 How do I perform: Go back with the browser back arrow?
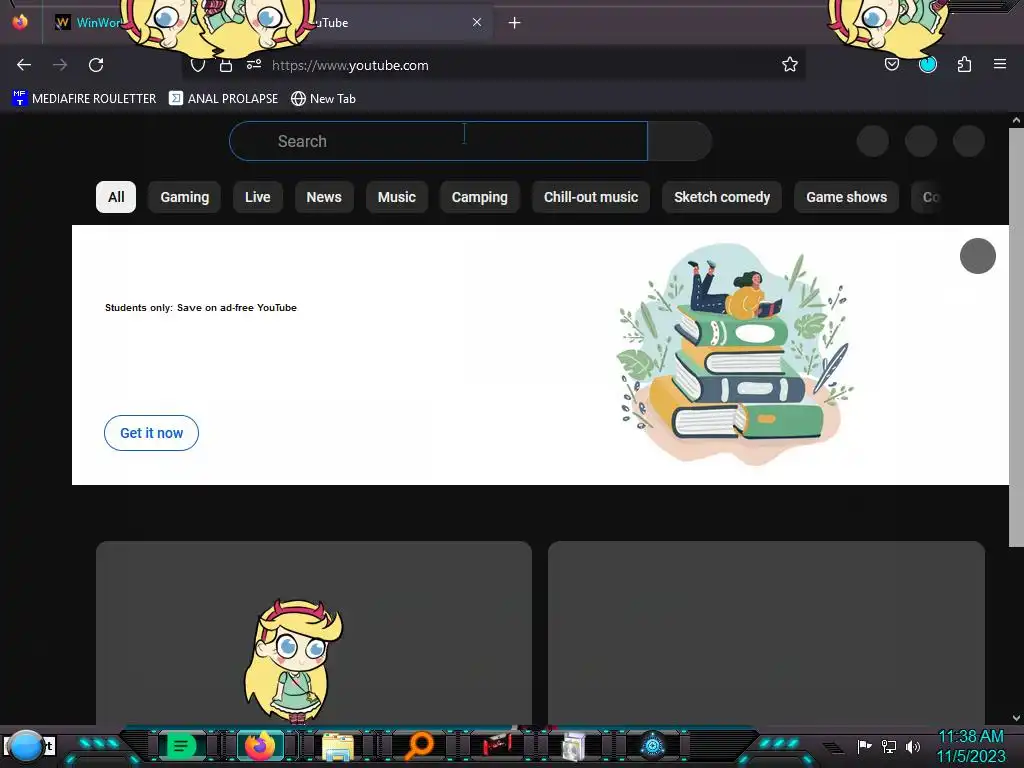pyautogui.click(x=24, y=65)
